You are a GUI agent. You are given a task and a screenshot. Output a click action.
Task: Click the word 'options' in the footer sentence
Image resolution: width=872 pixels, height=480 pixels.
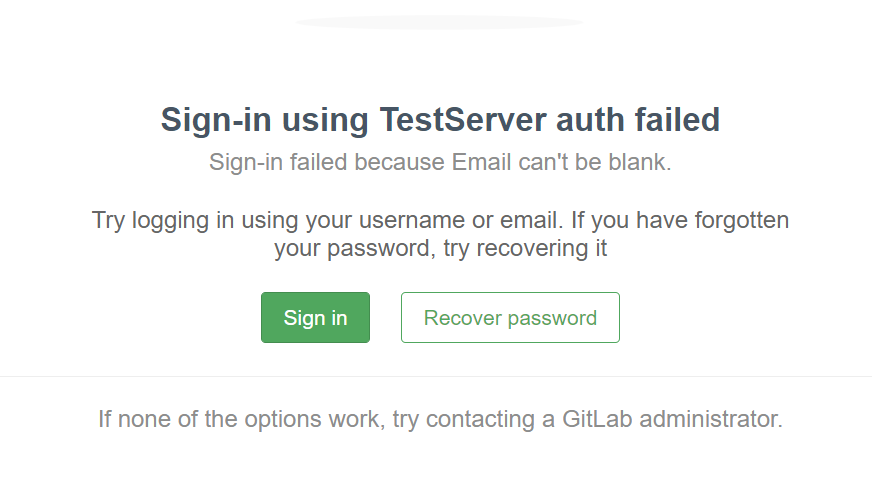point(283,419)
